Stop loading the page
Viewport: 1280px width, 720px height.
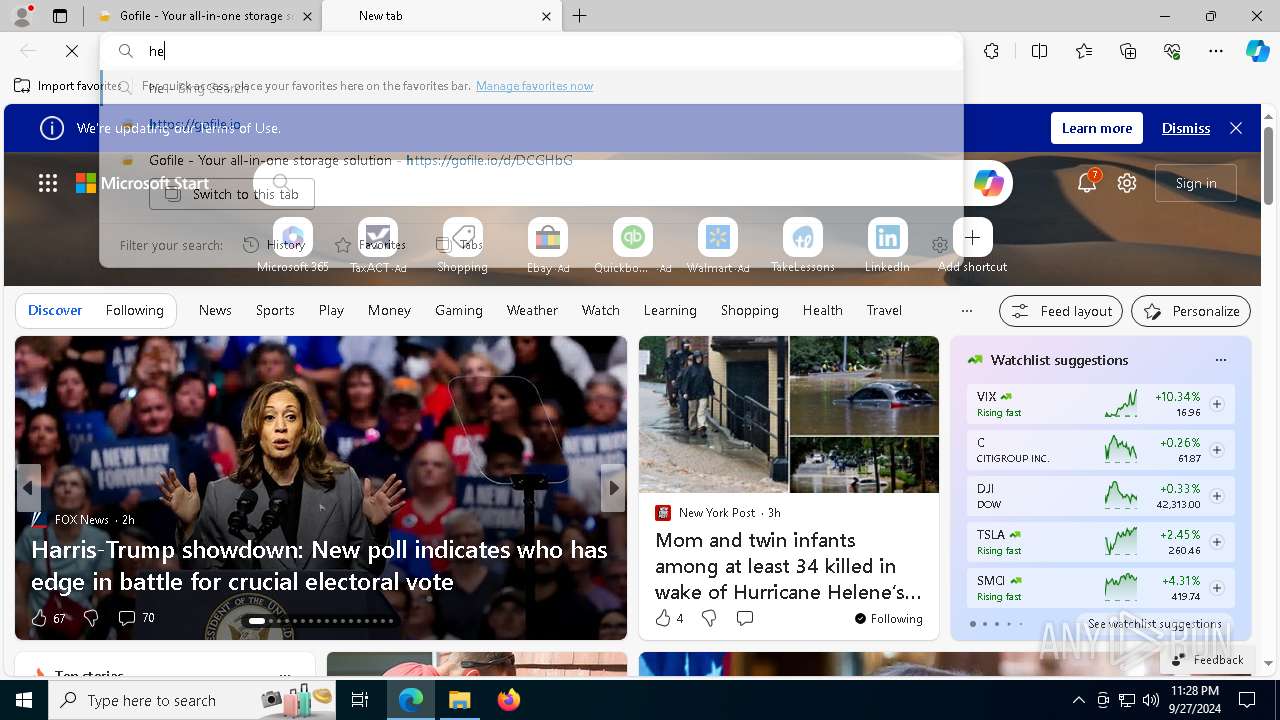72,51
